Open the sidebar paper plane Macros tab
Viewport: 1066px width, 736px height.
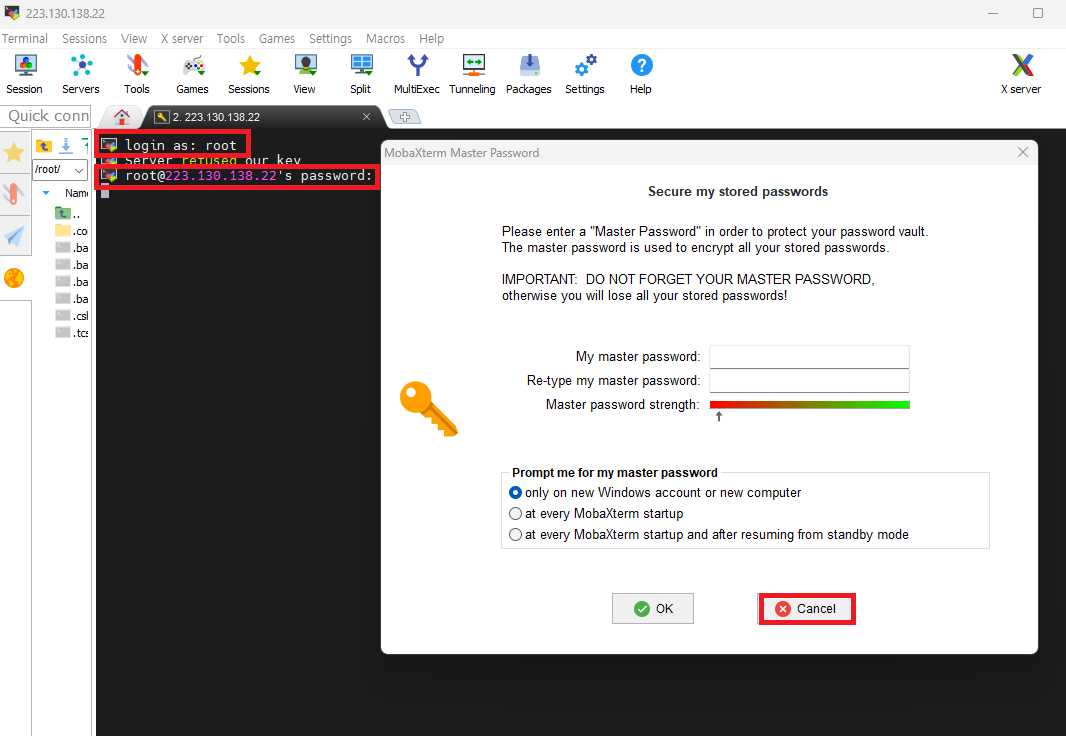point(14,235)
